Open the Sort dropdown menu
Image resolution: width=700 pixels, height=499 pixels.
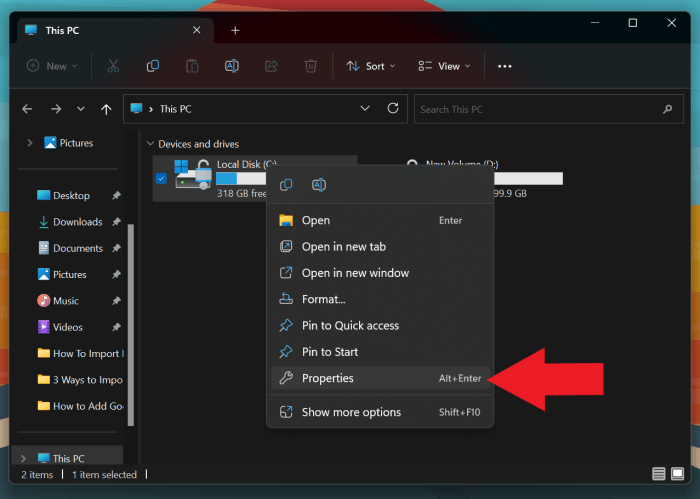[x=371, y=66]
